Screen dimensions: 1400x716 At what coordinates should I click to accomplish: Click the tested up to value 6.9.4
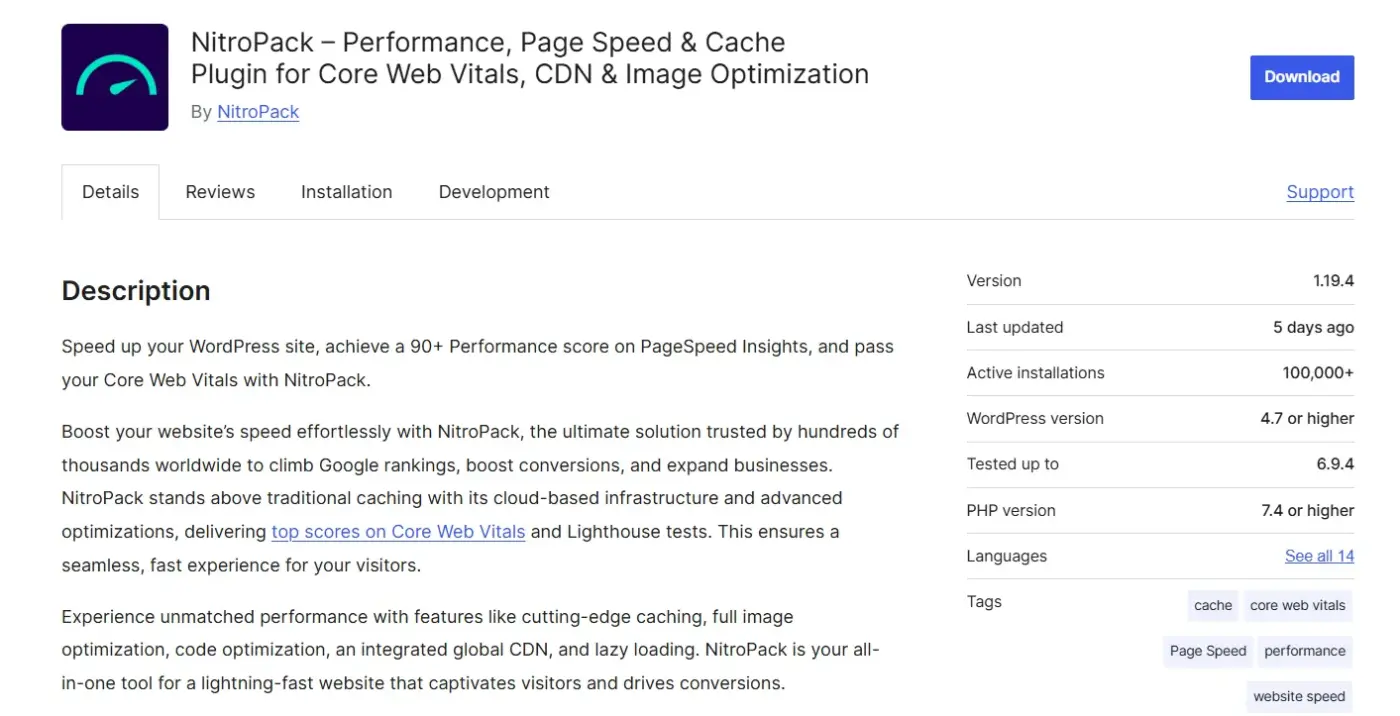(1335, 464)
